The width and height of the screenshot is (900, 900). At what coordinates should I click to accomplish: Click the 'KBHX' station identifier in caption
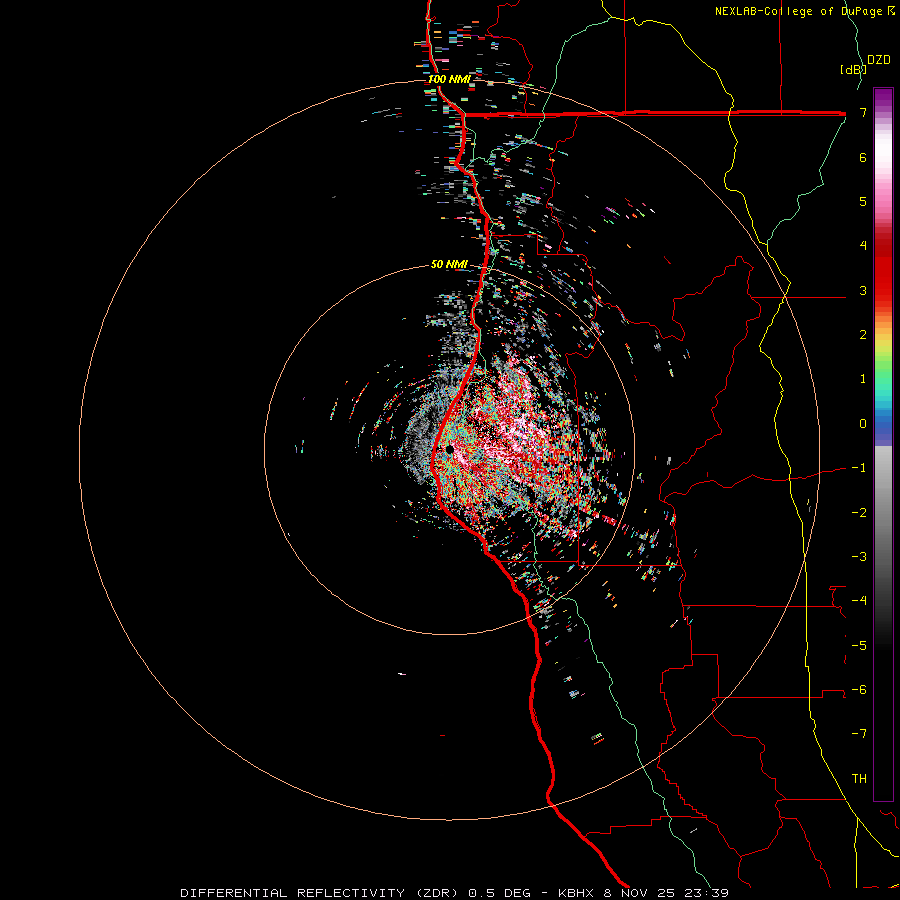coord(576,893)
